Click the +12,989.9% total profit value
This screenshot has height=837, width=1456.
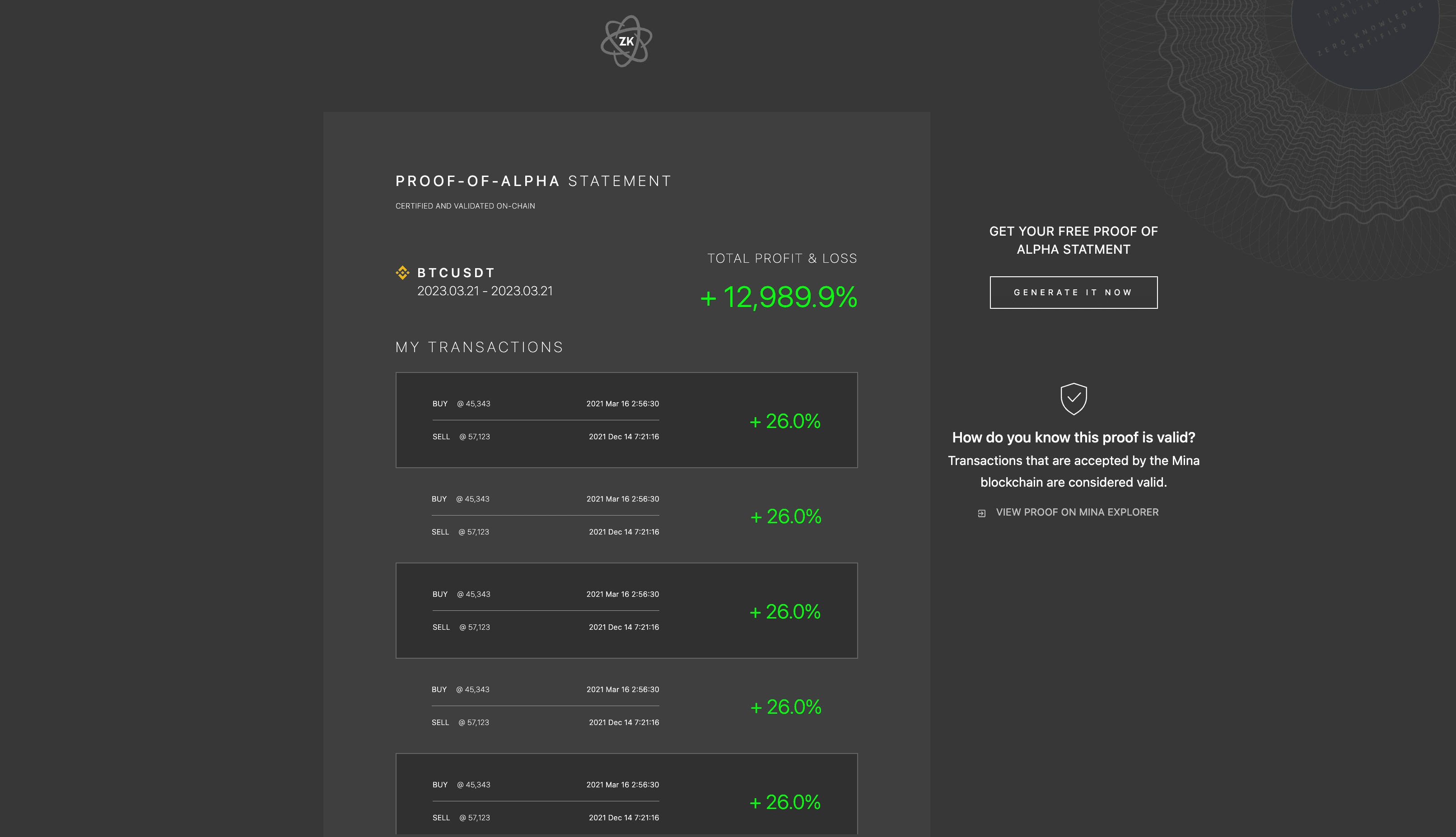point(779,297)
